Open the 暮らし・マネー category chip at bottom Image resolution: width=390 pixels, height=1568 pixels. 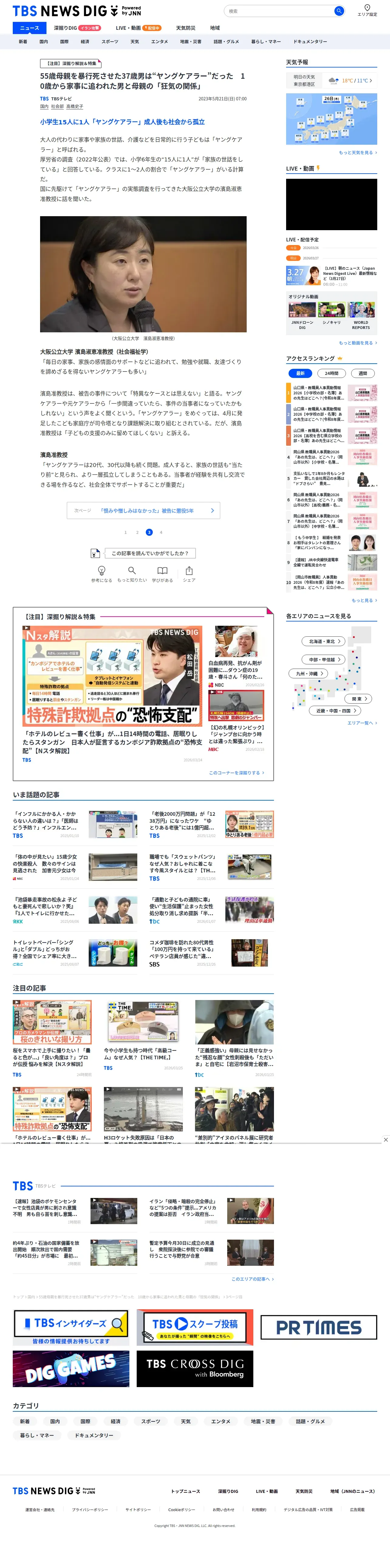point(37,1435)
